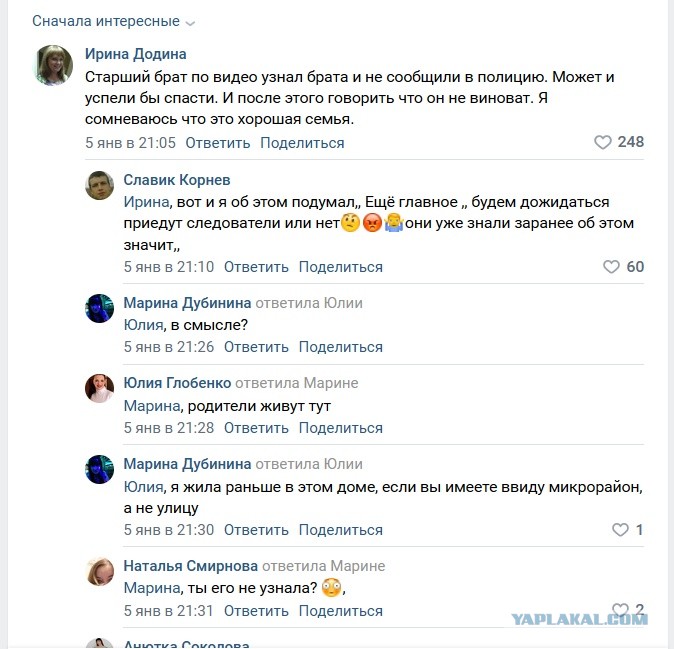674x649 pixels.
Task: Open Наталья Смирнова's profile name link
Action: (x=190, y=566)
